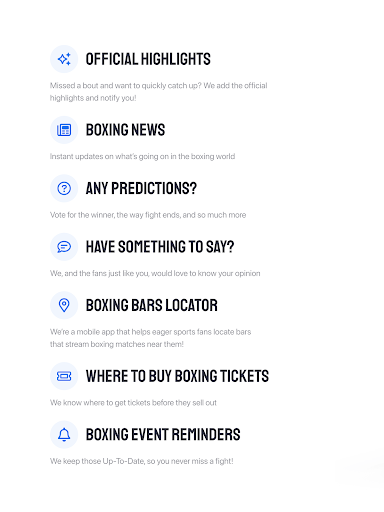Click the chat bubble comment icon
Screen dimensions: 384x512
point(64,247)
